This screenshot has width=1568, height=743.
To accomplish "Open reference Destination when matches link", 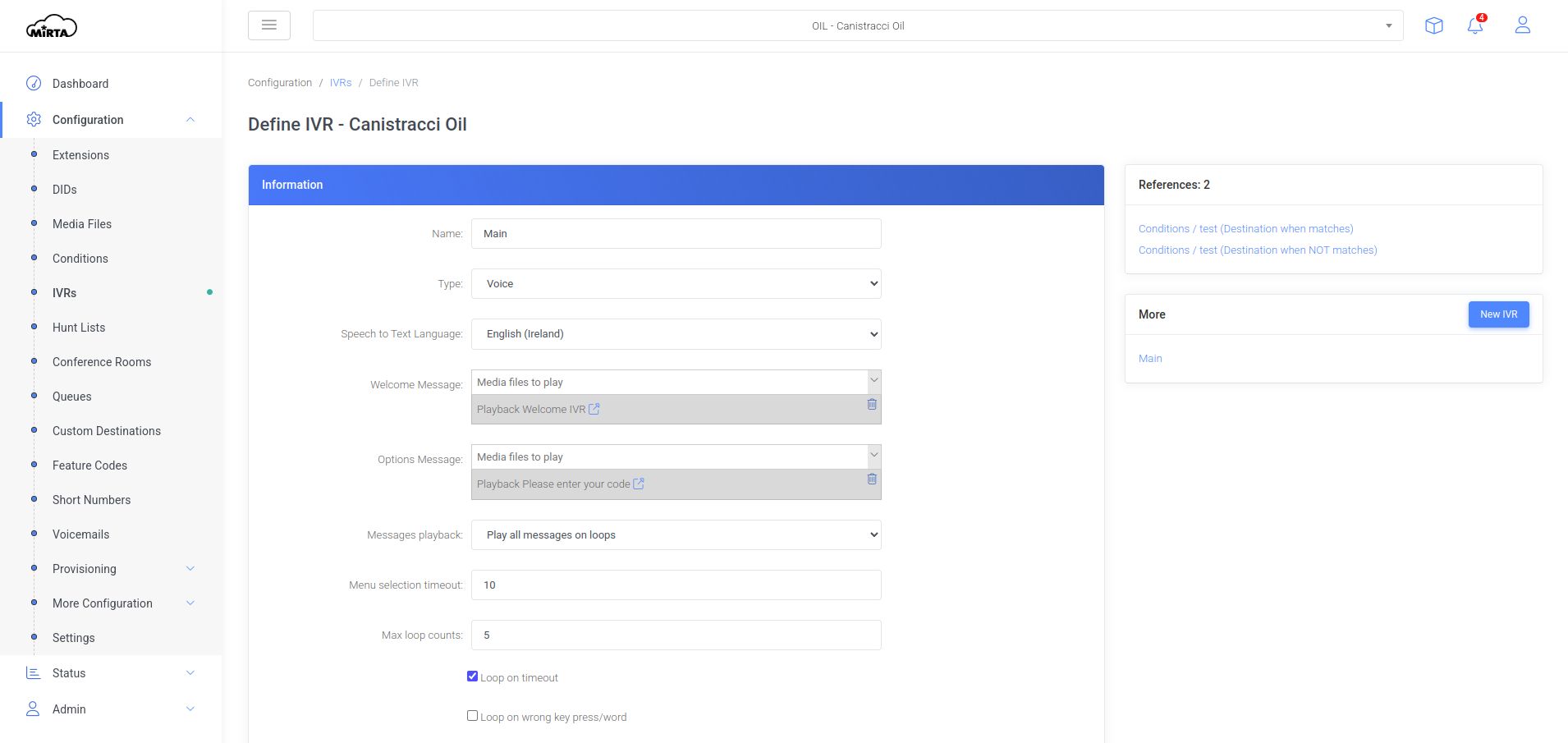I will [1245, 229].
